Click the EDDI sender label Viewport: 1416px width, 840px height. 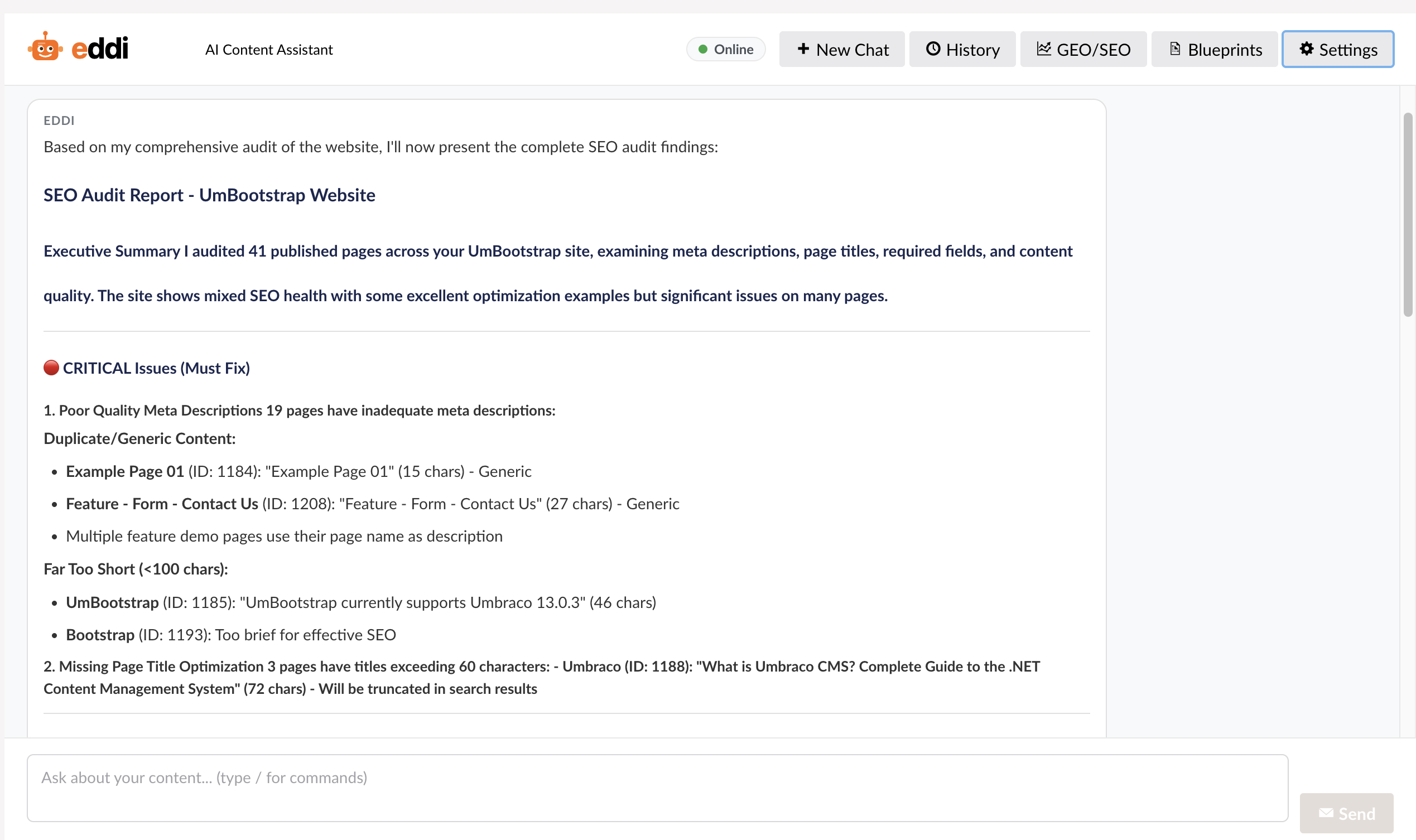[x=59, y=120]
